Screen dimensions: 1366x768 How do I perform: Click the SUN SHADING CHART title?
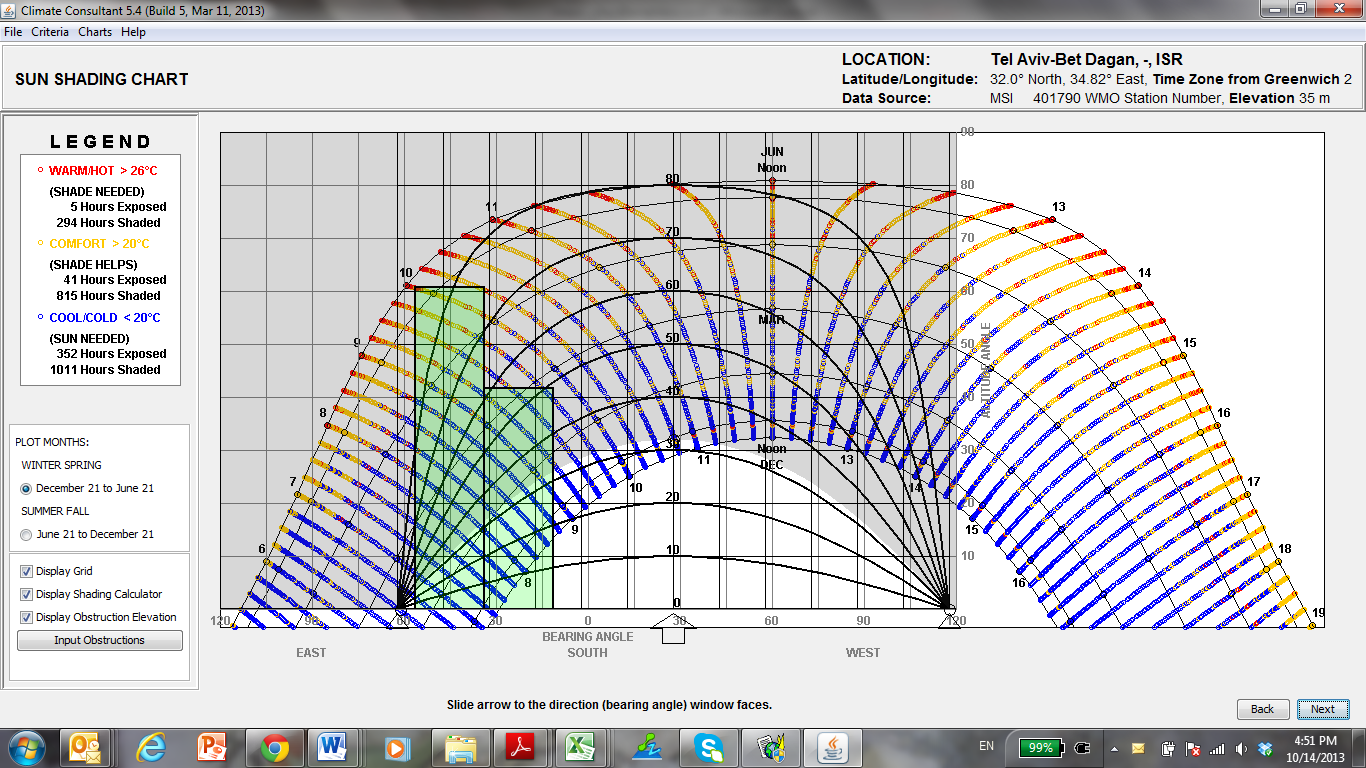coord(102,79)
